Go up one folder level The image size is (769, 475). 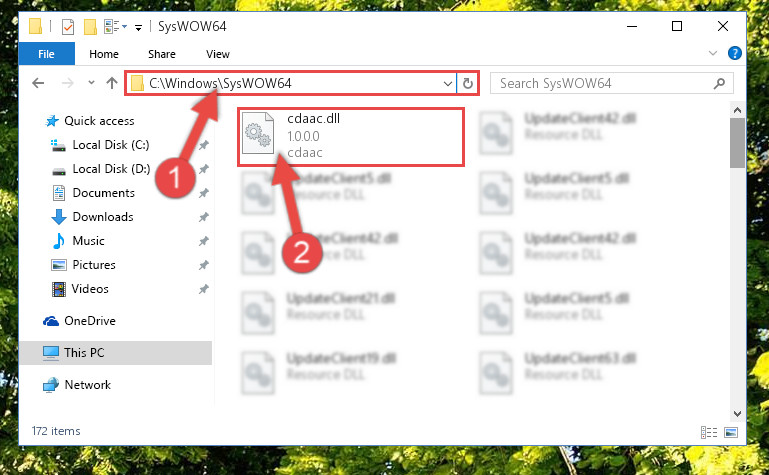tap(112, 83)
